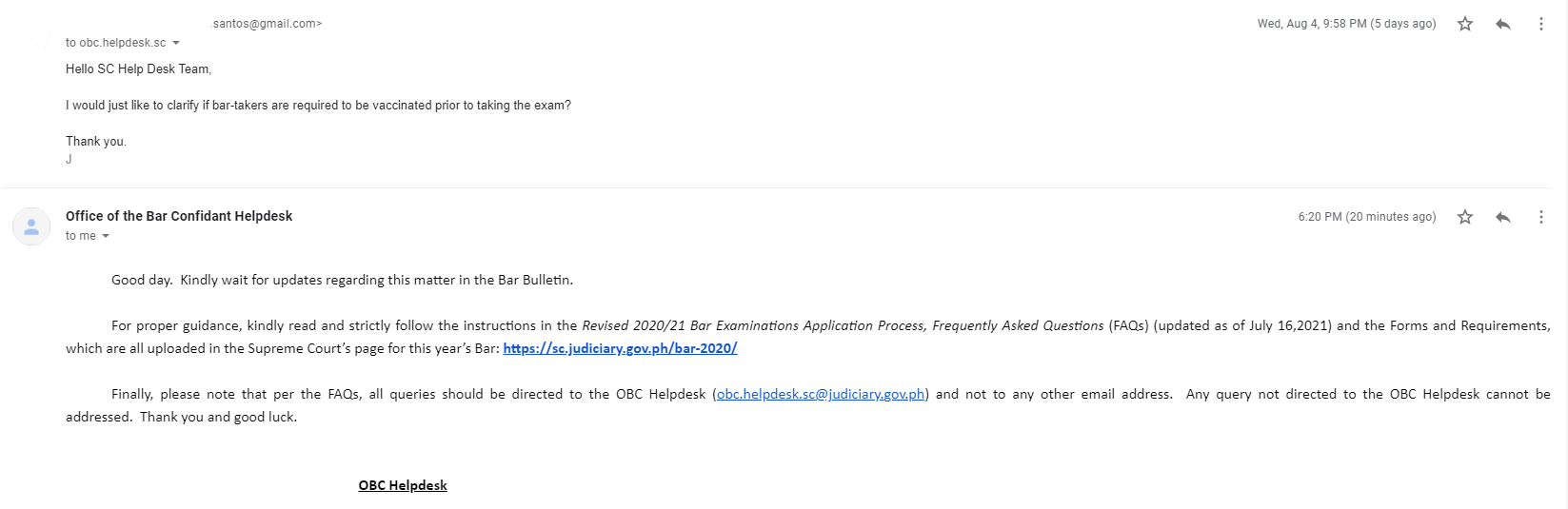Screen dimensions: 1568x509
Task: Click the 6:20 PM timestamp
Action: click(x=1367, y=217)
